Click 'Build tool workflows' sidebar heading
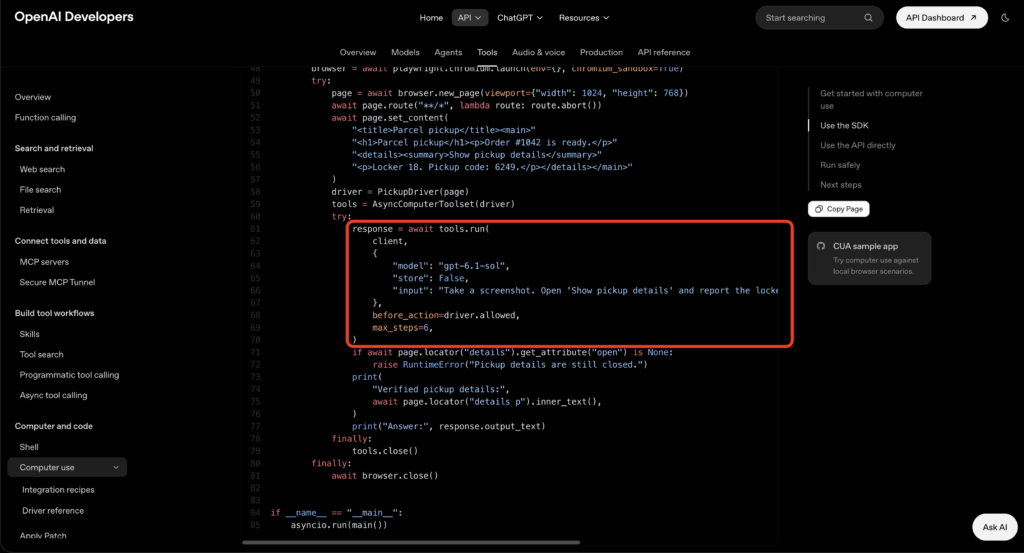This screenshot has height=553, width=1024. pyautogui.click(x=54, y=313)
